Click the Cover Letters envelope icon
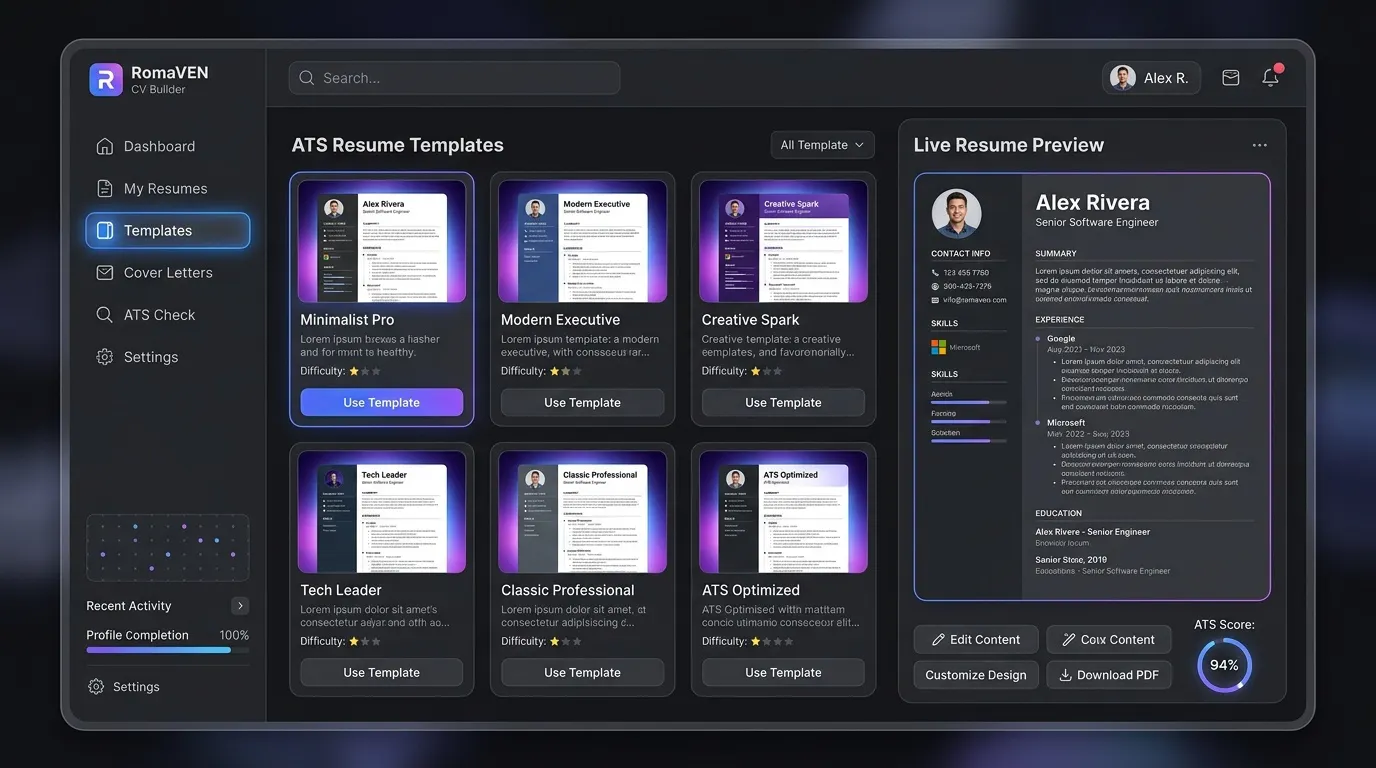The height and width of the screenshot is (768, 1376). (x=104, y=272)
